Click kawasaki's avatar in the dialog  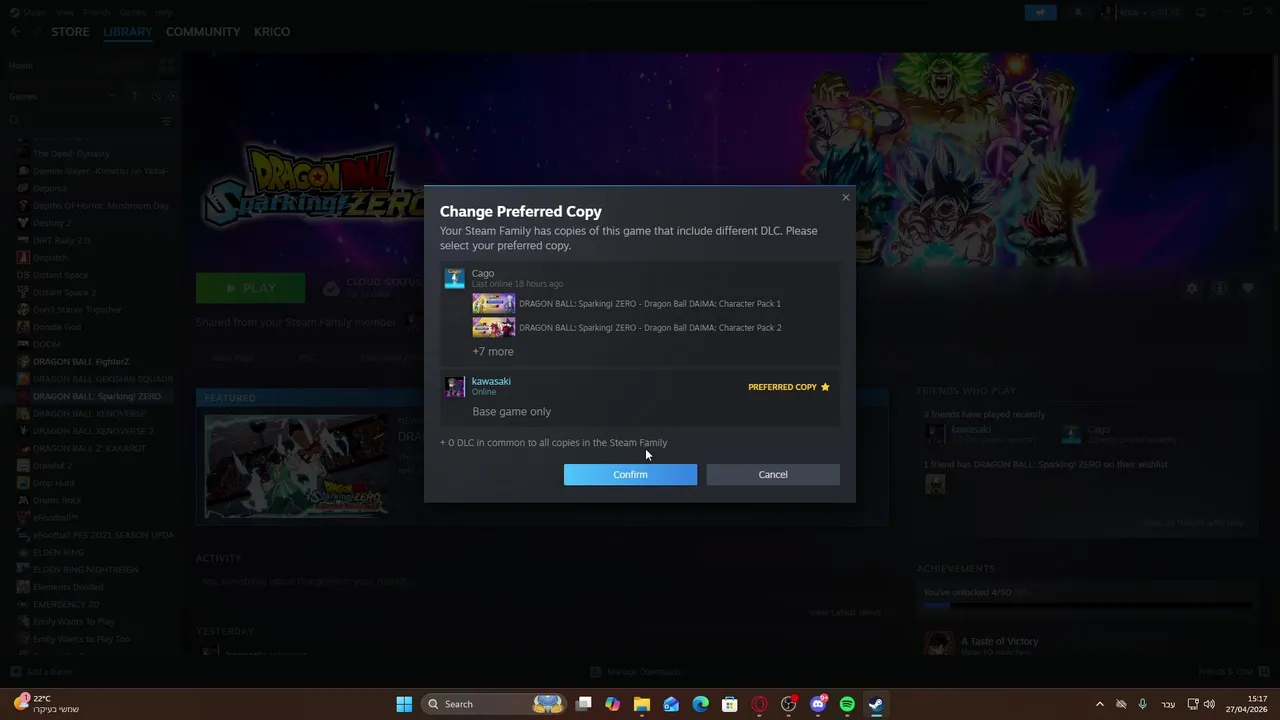pyautogui.click(x=455, y=386)
